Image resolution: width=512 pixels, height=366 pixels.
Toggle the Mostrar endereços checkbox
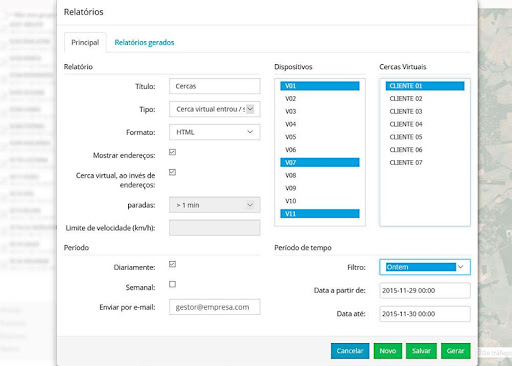(172, 152)
